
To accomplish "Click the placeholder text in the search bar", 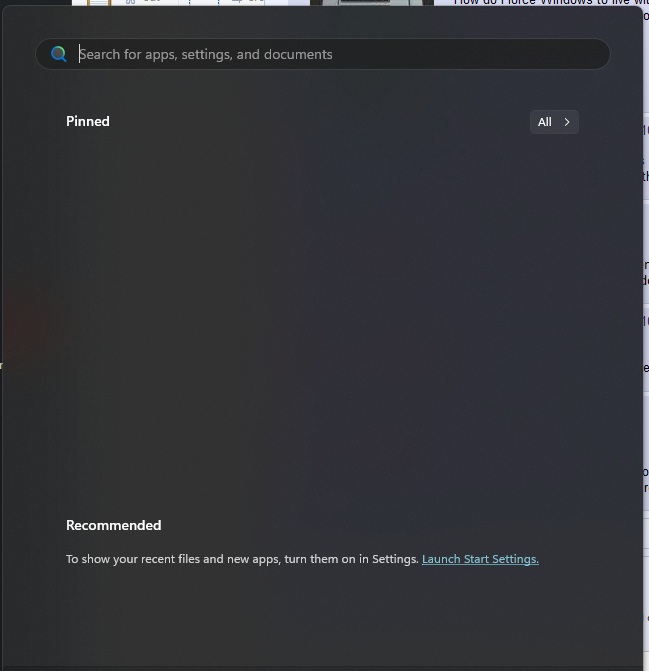I will 206,54.
